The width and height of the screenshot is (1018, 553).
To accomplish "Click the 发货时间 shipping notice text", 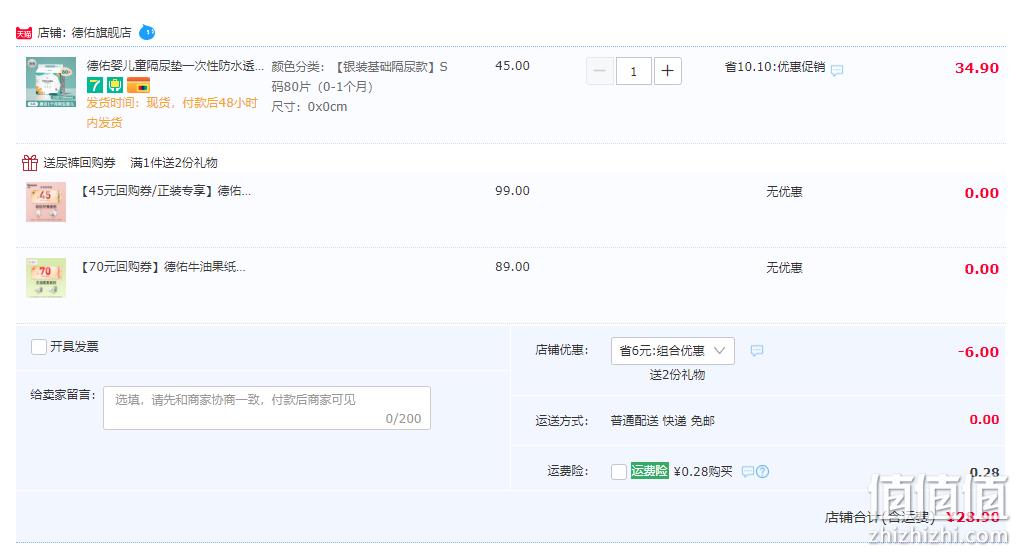I will coord(172,112).
